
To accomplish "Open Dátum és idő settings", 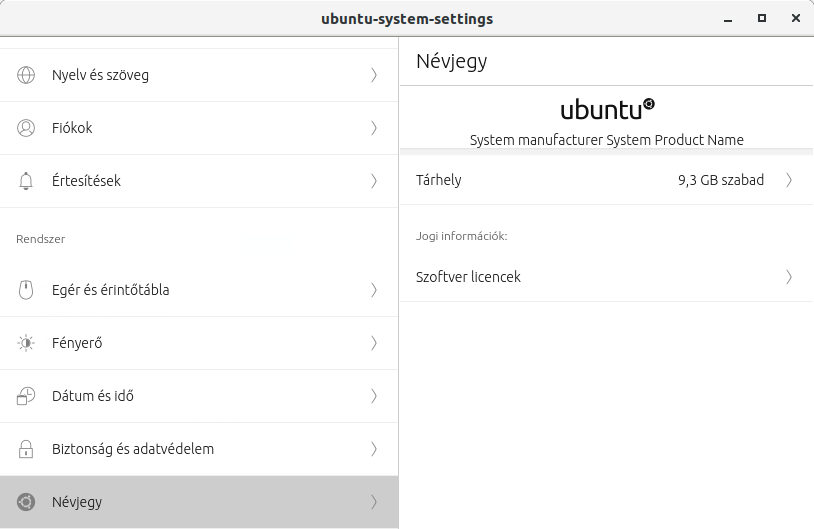I will 199,396.
